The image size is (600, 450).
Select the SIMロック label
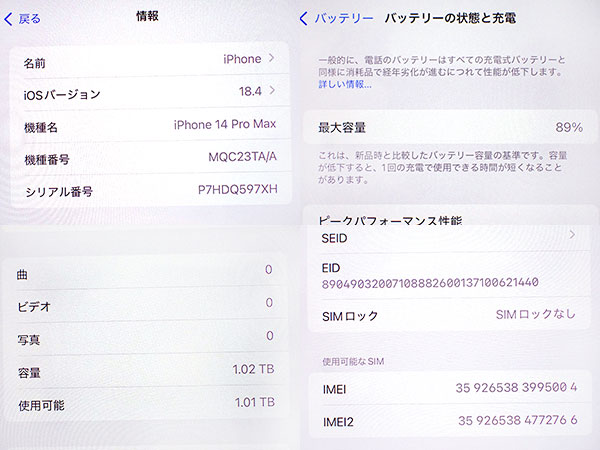350,316
